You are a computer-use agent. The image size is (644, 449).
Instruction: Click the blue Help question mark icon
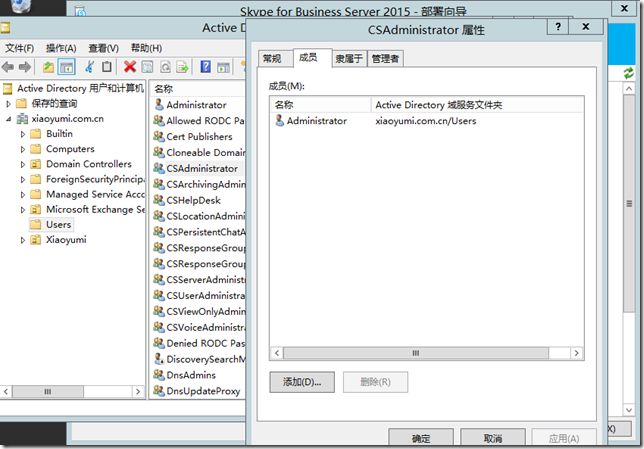pos(205,67)
